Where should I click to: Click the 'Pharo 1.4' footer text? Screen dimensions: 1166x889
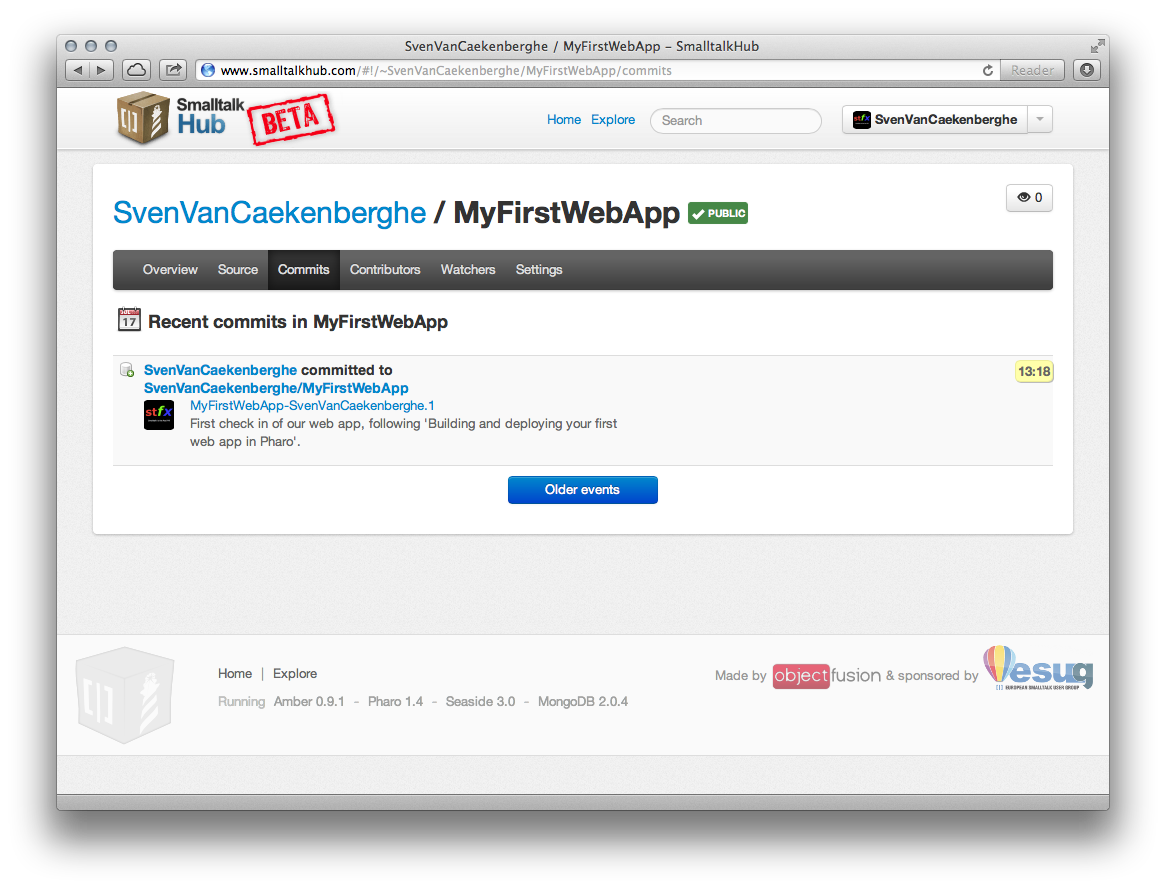click(x=396, y=702)
